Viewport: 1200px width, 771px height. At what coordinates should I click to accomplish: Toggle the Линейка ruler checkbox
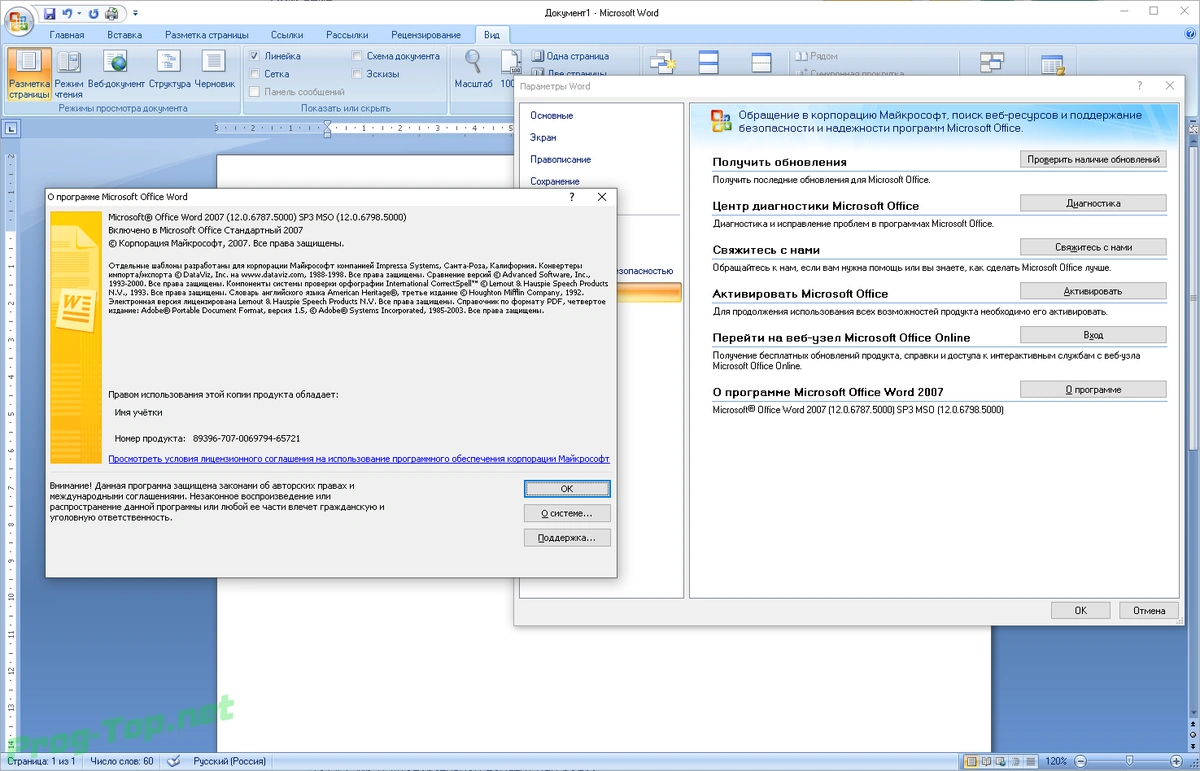click(256, 56)
